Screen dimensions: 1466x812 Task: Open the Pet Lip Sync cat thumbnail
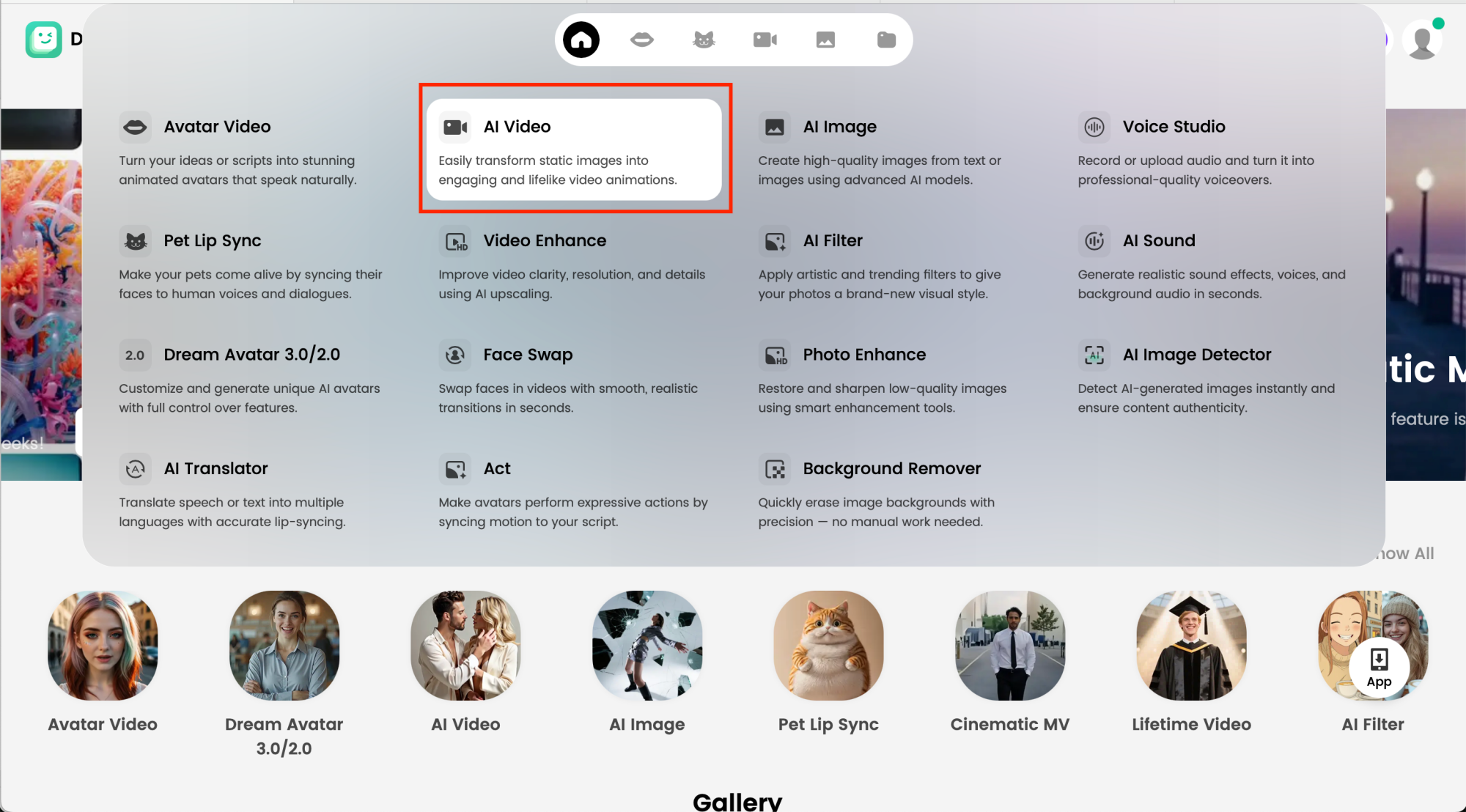pyautogui.click(x=828, y=646)
